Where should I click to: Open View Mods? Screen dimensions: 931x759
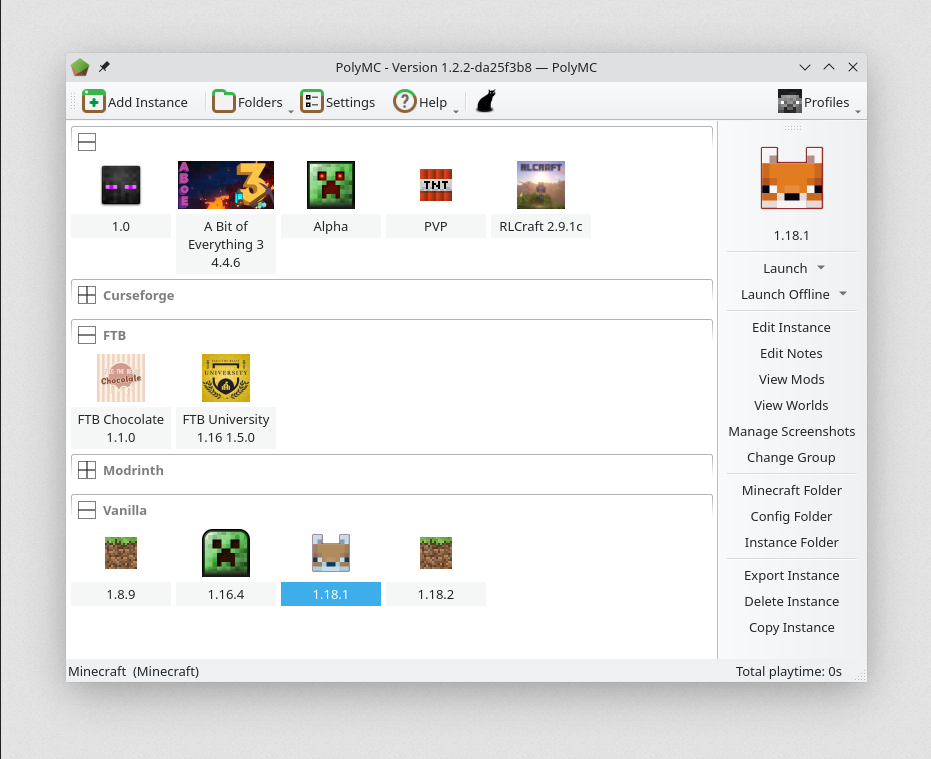click(791, 380)
